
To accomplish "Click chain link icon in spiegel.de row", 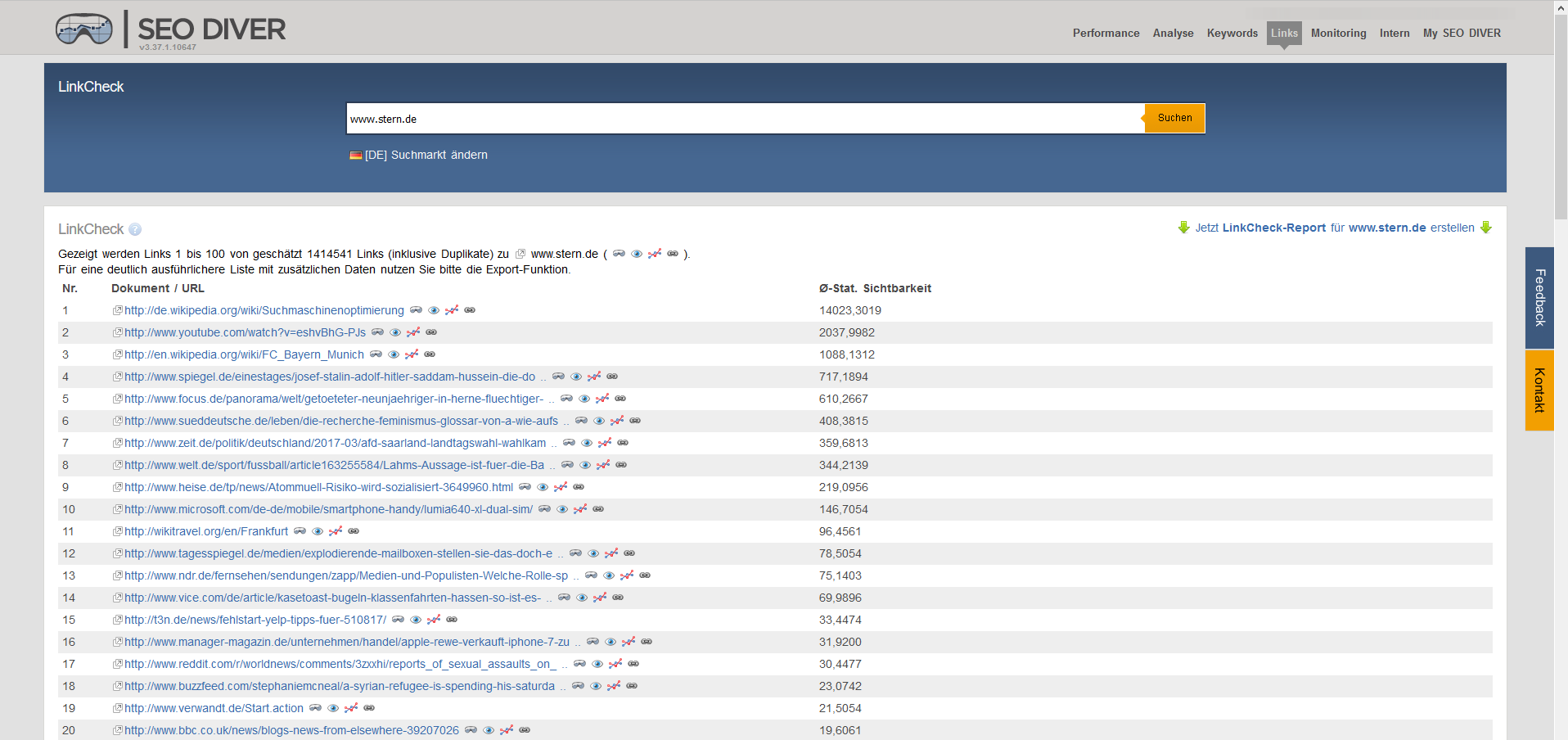I will point(612,377).
